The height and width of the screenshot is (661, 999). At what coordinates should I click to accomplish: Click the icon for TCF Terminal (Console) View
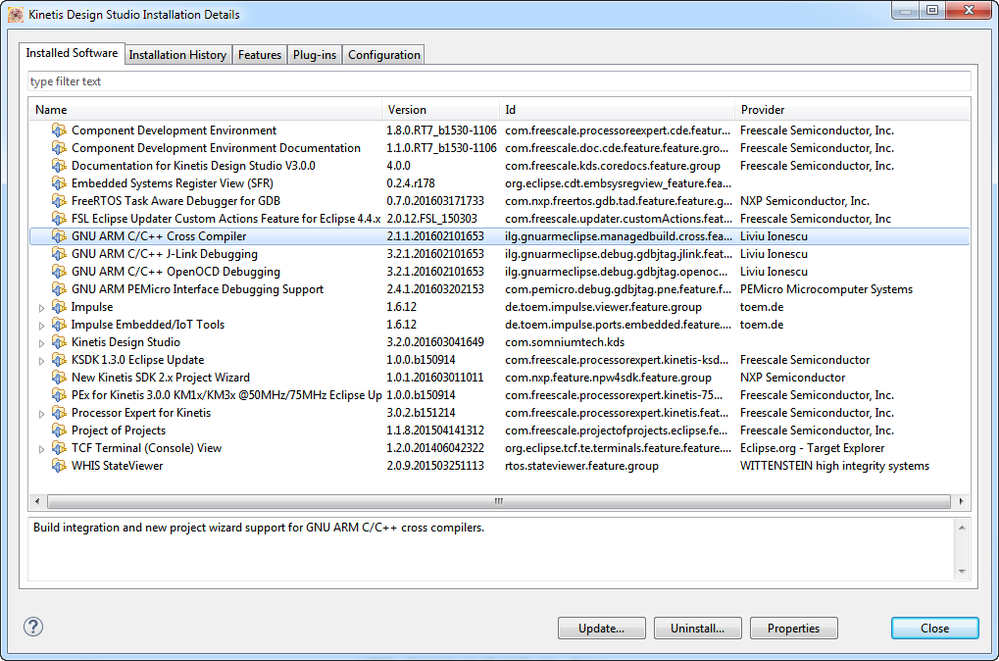point(59,448)
